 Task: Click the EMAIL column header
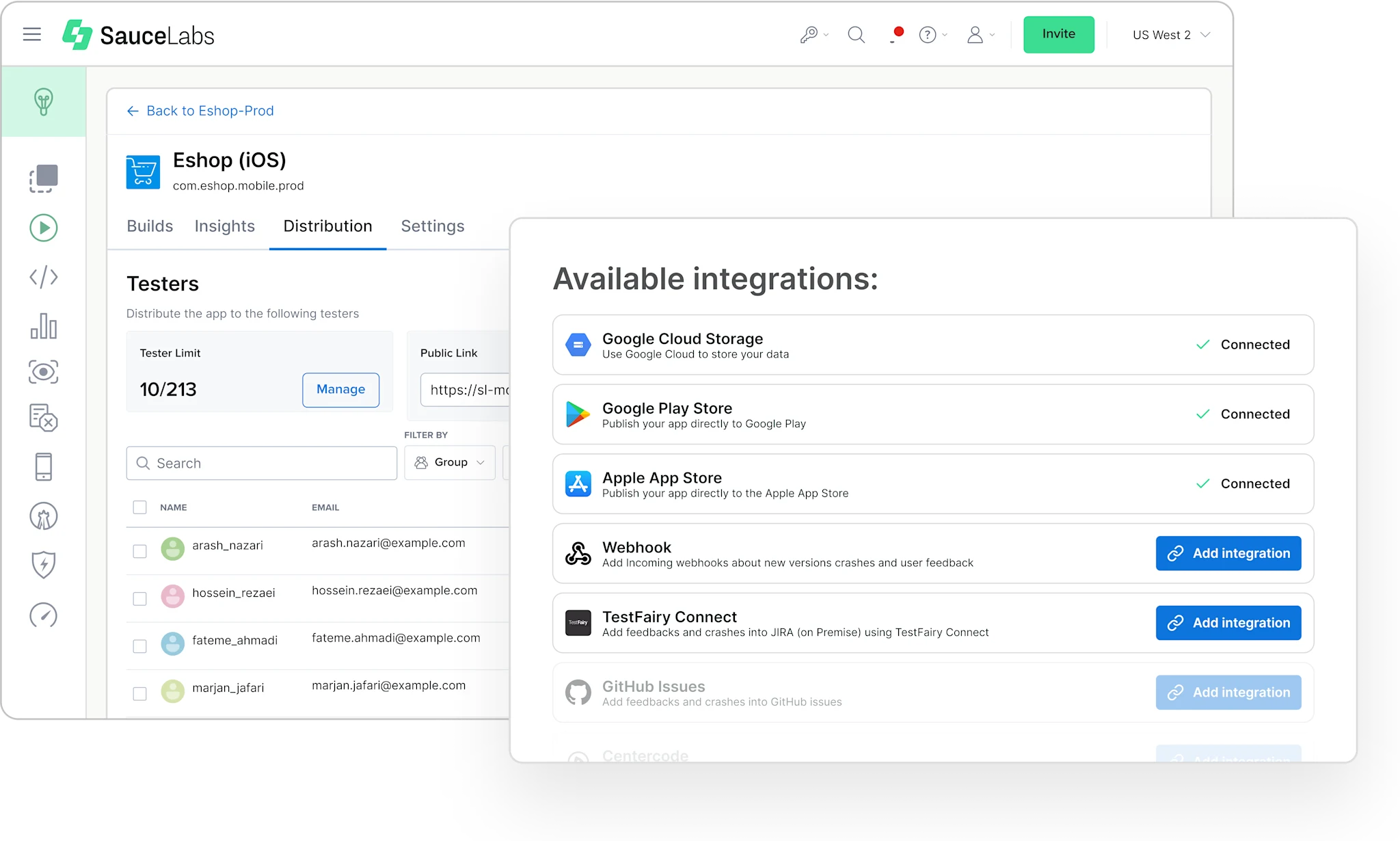(325, 507)
